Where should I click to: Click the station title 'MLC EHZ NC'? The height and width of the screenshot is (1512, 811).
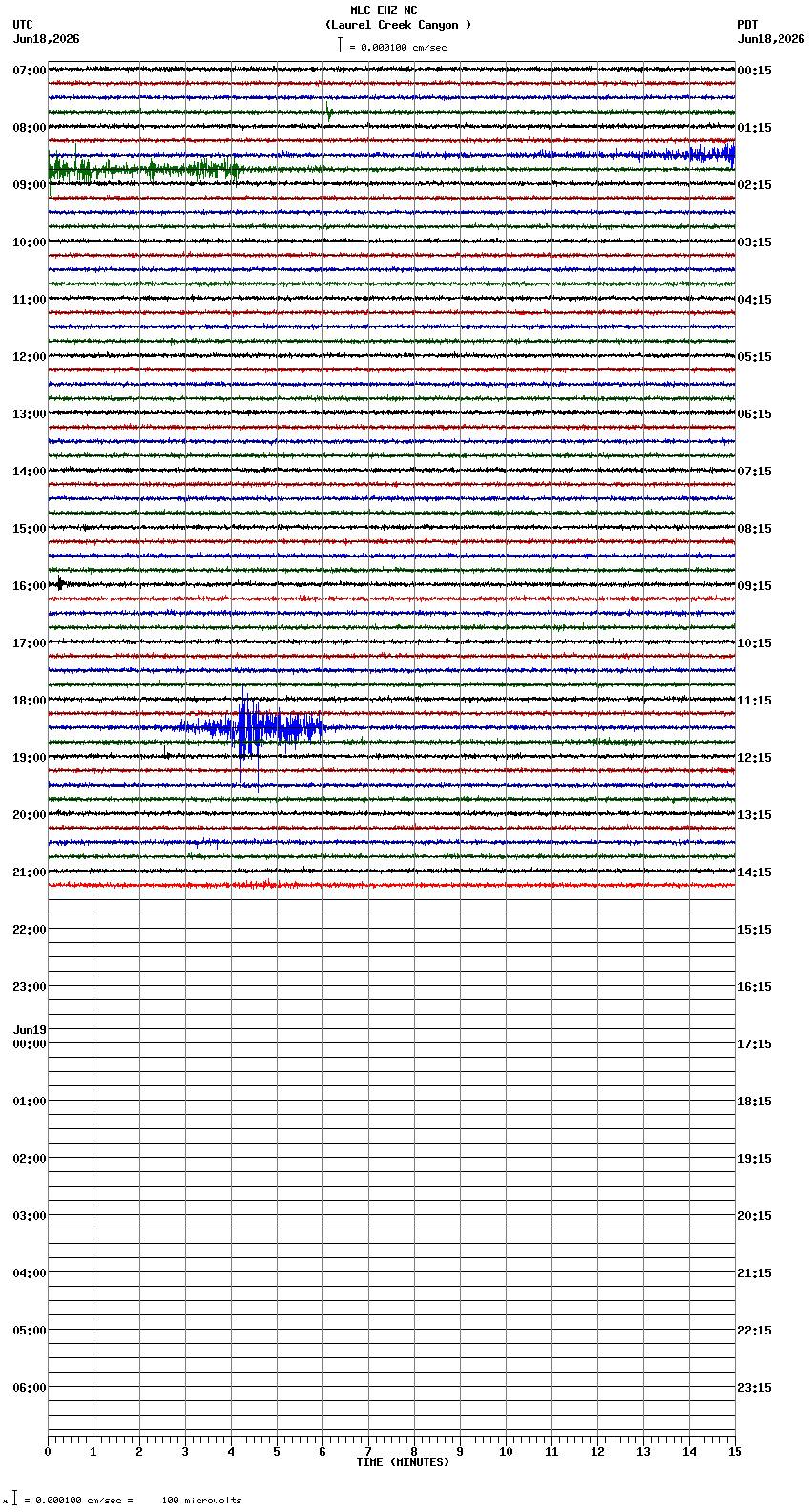coord(384,10)
